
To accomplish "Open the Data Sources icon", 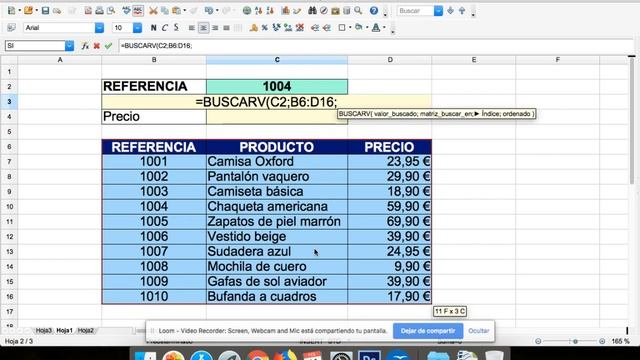I will (347, 11).
